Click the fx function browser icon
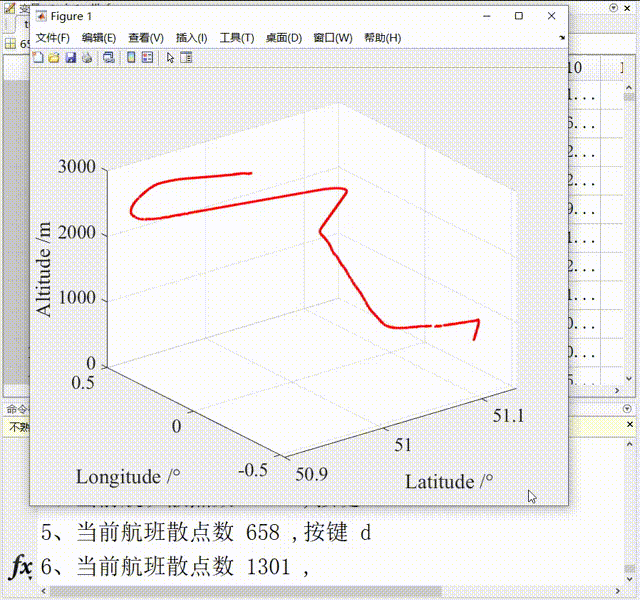 pyautogui.click(x=20, y=567)
